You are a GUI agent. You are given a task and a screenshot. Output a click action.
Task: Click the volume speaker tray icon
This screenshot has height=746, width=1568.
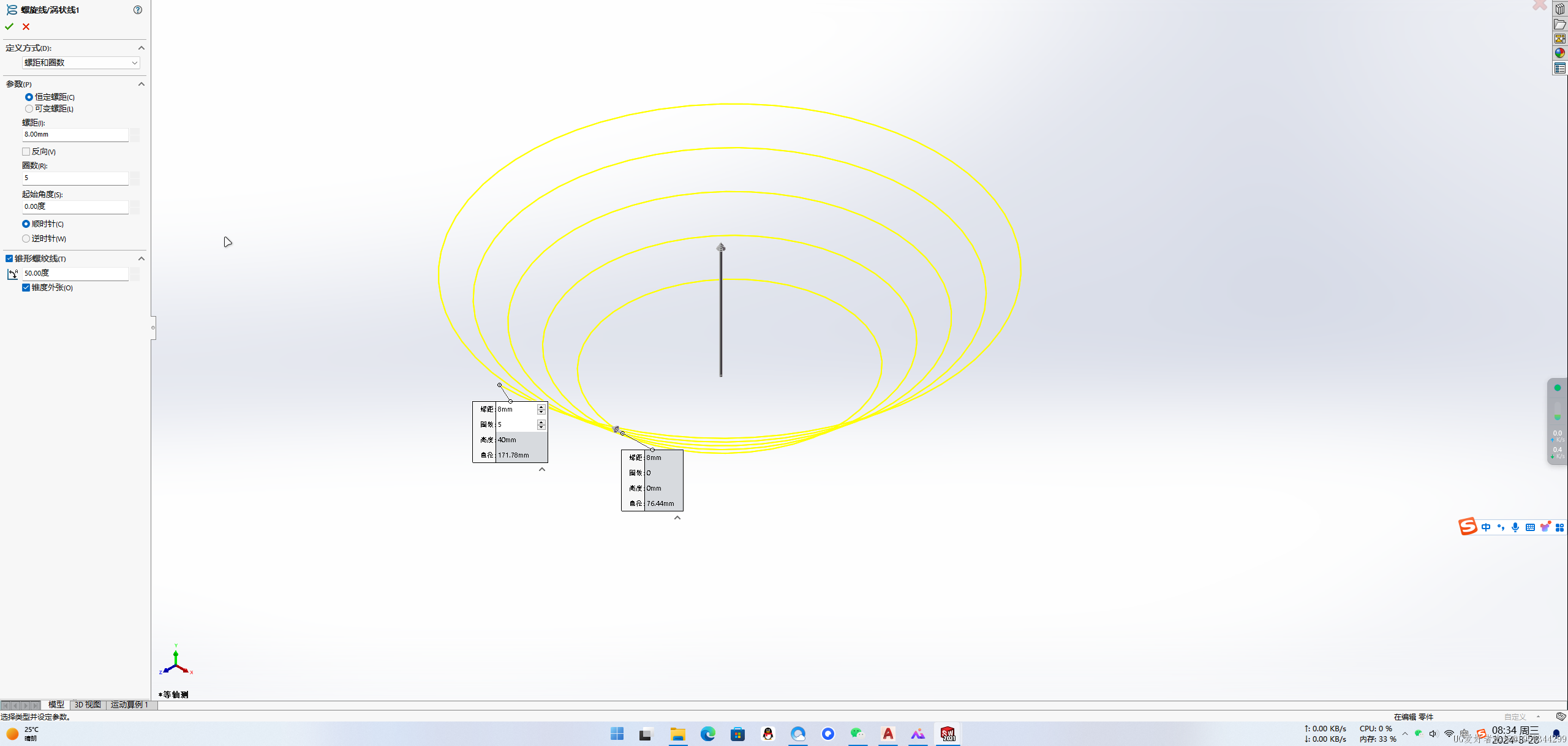tap(1433, 734)
